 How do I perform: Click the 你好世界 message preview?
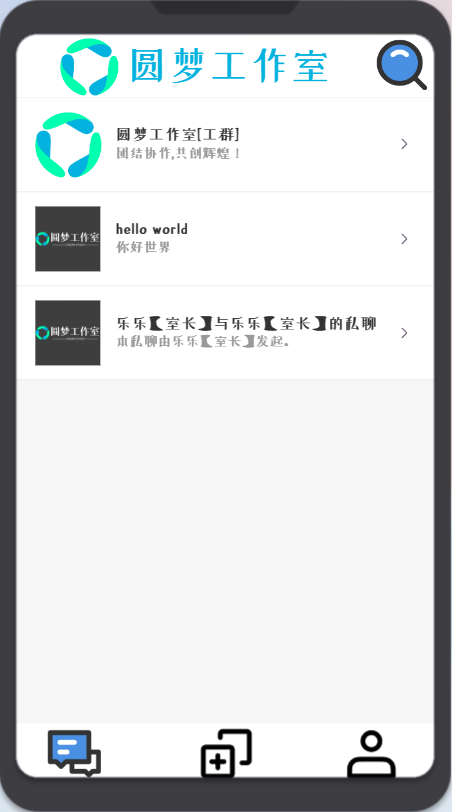[x=143, y=247]
